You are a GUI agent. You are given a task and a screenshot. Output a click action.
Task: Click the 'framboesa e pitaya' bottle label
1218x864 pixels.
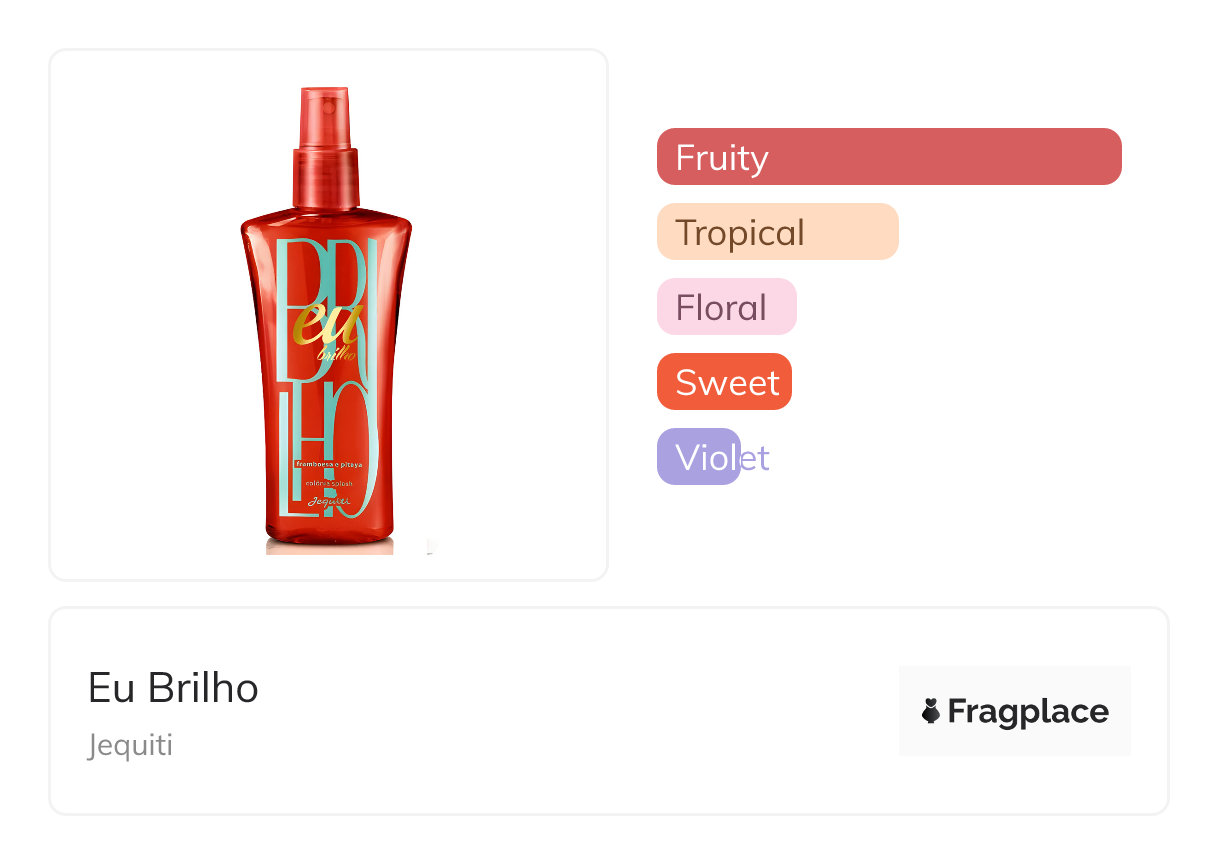pos(327,464)
